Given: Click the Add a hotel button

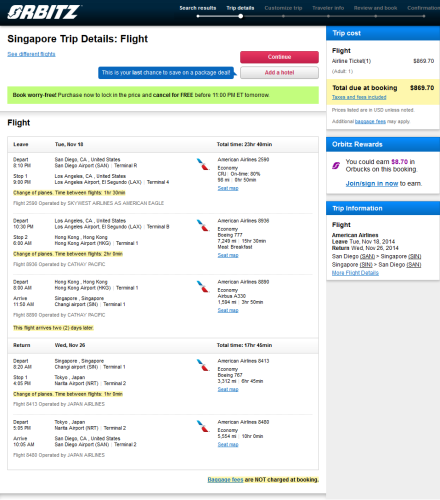Looking at the screenshot, I should 279,73.
